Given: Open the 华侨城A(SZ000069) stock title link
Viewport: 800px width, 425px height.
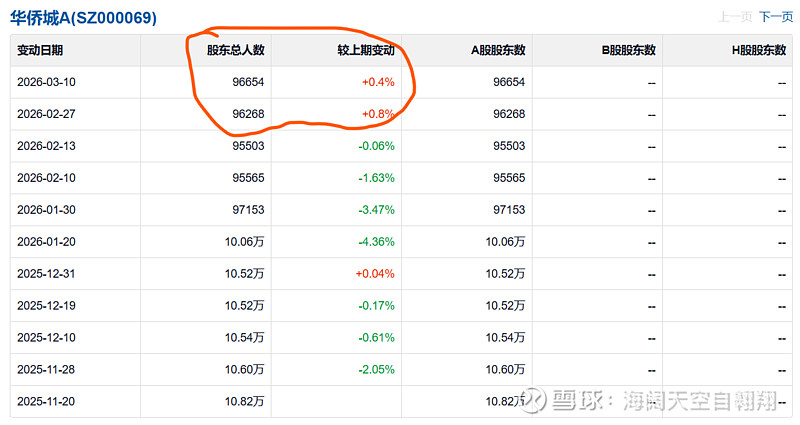Looking at the screenshot, I should [x=84, y=18].
